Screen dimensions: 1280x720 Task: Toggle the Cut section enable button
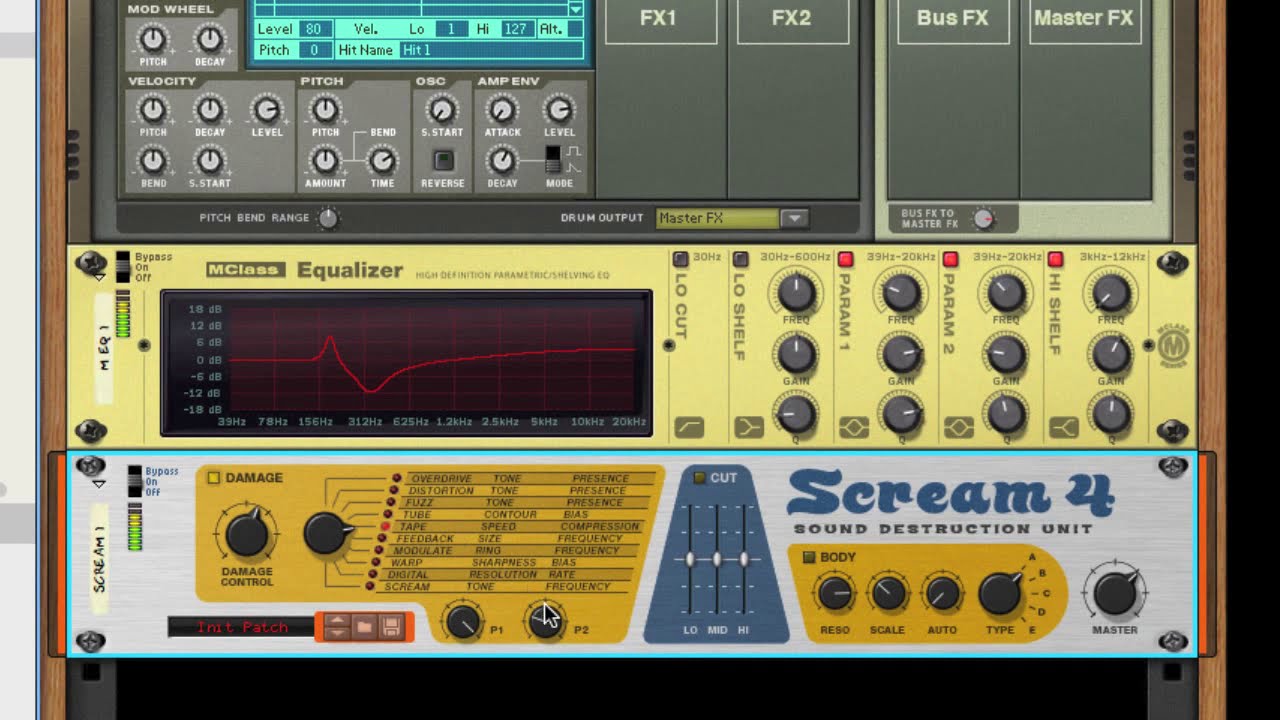(700, 478)
